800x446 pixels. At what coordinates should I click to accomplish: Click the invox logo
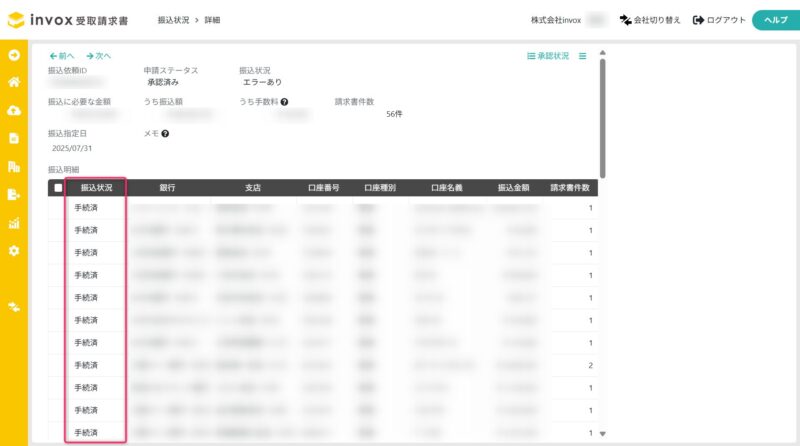[68, 20]
